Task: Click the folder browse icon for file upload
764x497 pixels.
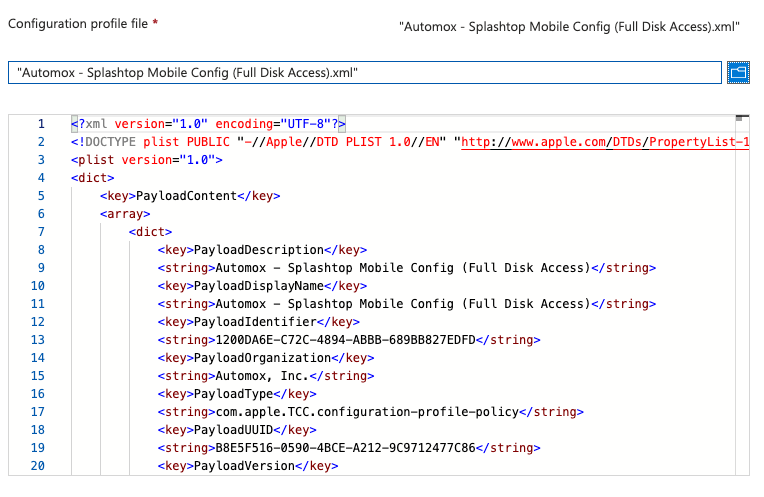Action: pos(738,72)
